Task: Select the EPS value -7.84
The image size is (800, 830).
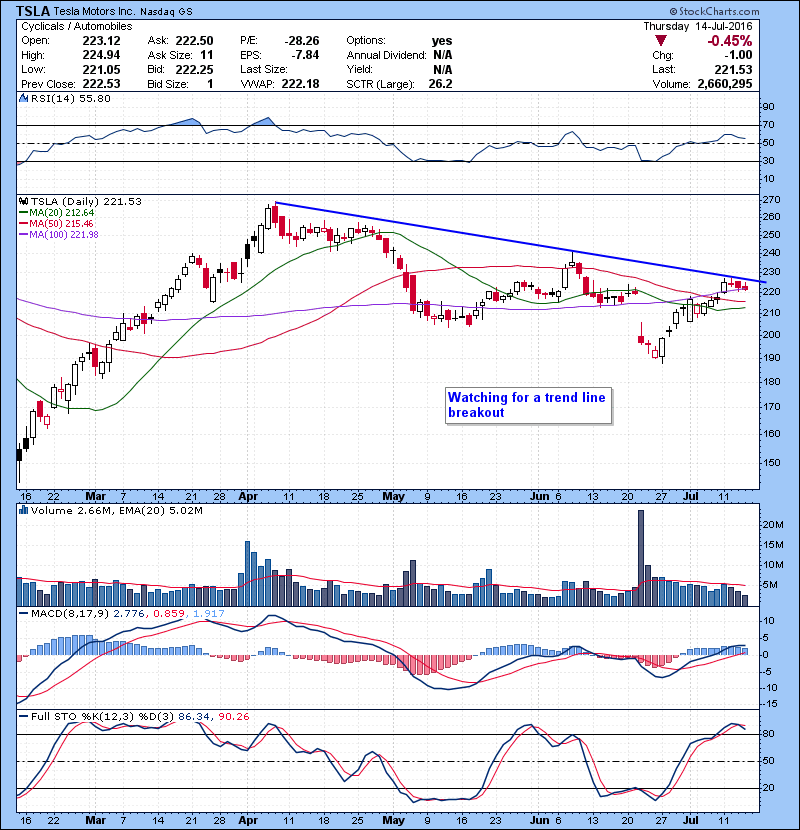Action: coord(305,55)
